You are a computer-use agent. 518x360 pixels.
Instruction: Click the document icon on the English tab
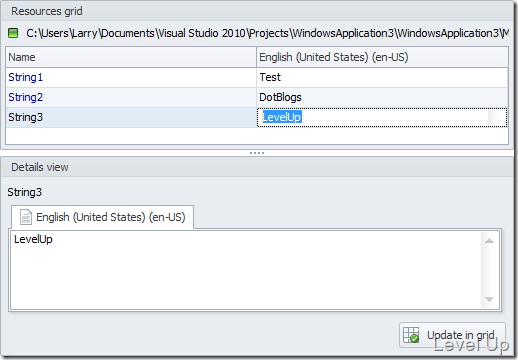pos(26,217)
